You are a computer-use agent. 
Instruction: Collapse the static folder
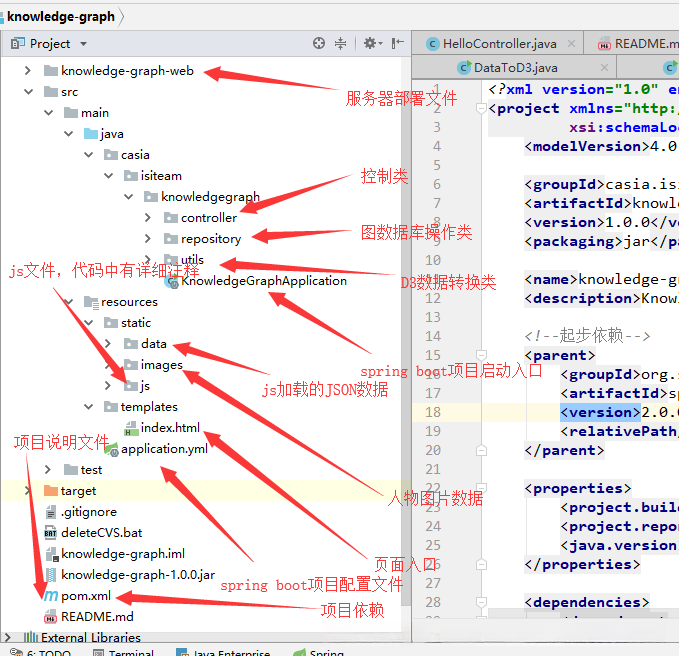(x=88, y=323)
